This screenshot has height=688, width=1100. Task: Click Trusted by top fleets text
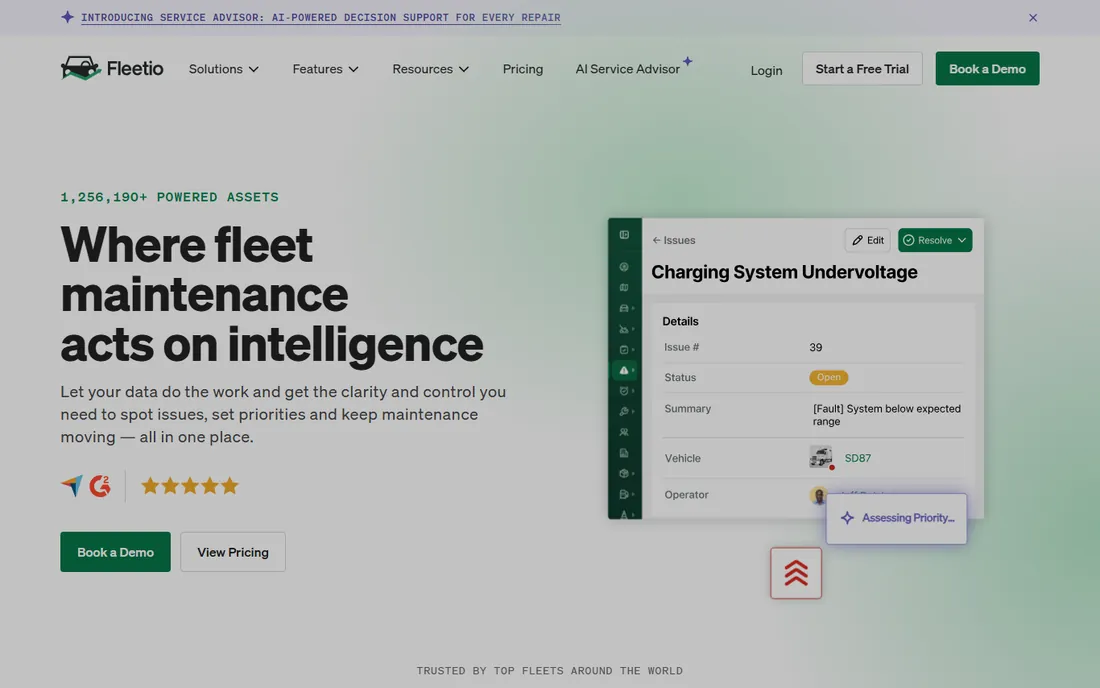pyautogui.click(x=549, y=670)
